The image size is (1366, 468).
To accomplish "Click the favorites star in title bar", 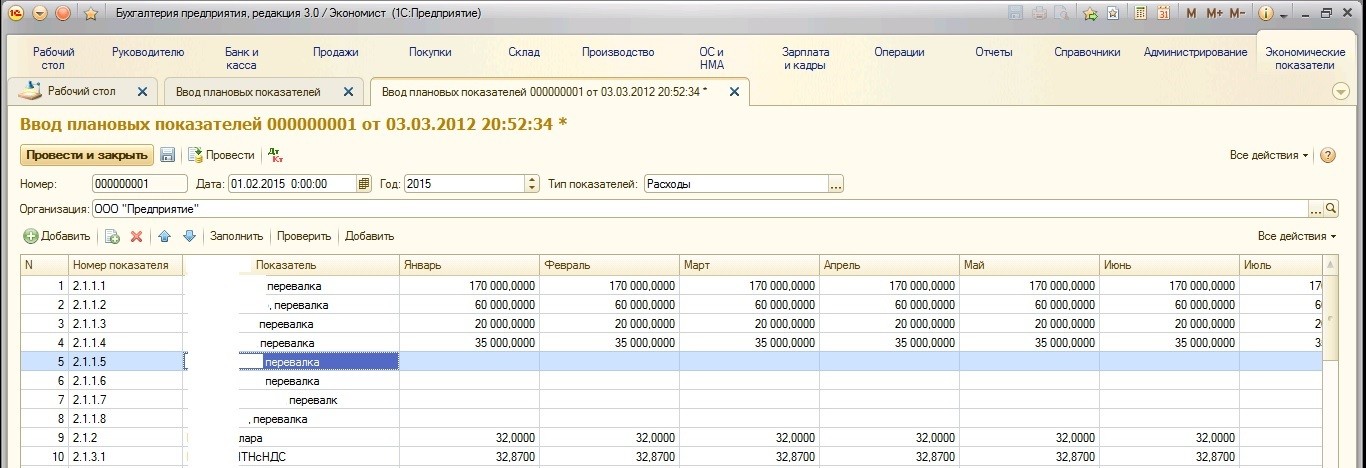I will point(91,15).
